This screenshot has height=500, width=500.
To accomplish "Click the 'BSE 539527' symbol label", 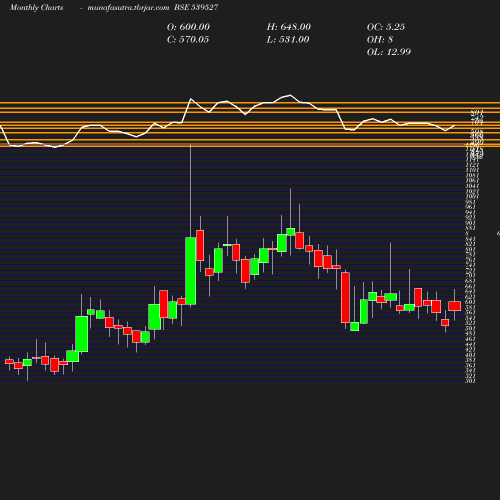I will [196, 7].
